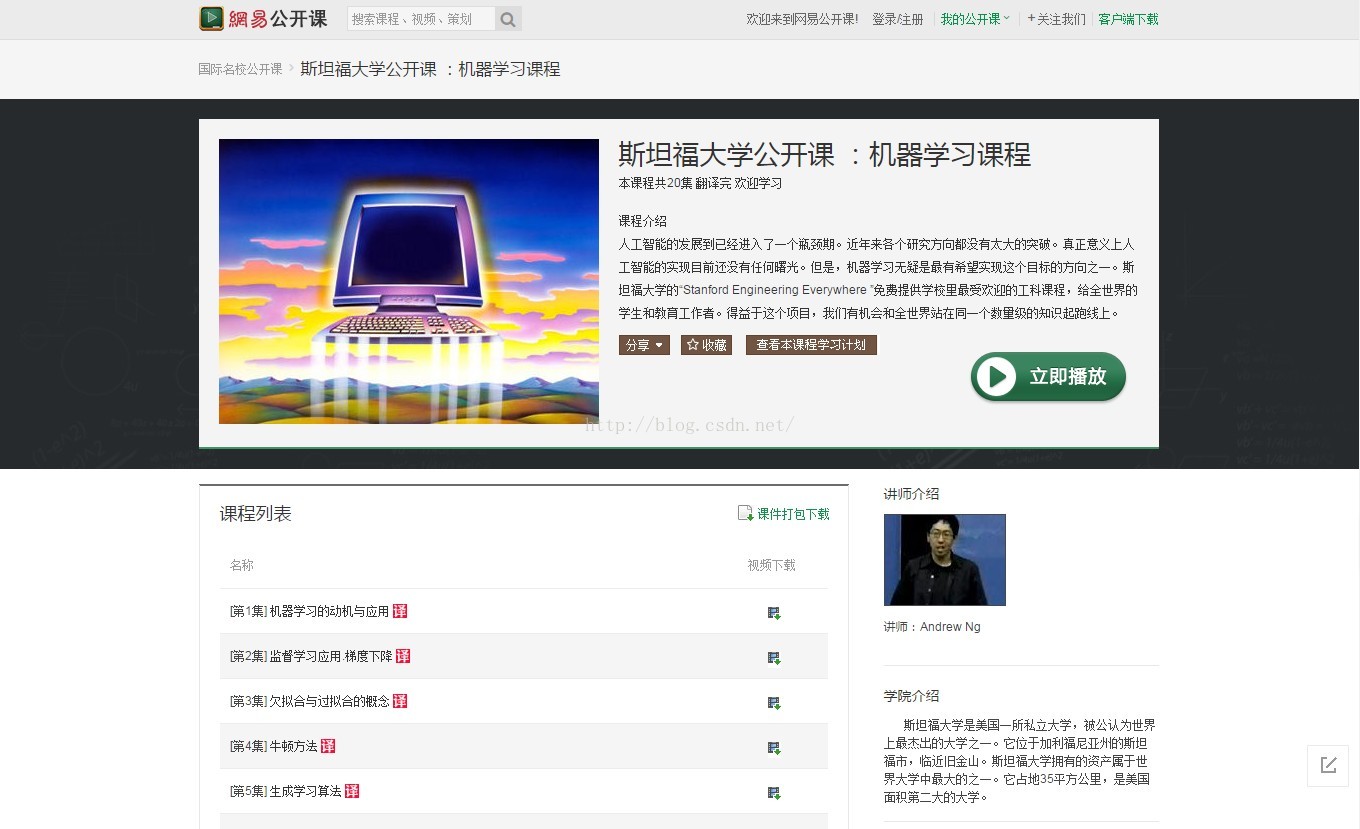Click the 译 badge on 第3集 row
The image size is (1360, 829).
pyautogui.click(x=400, y=701)
